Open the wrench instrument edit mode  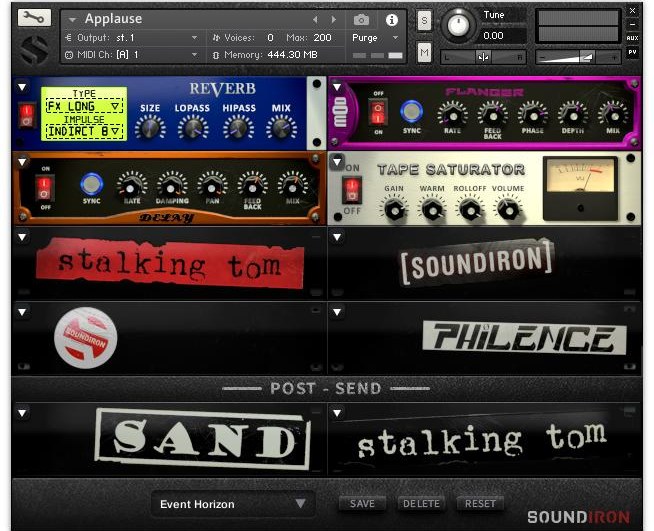click(x=34, y=18)
